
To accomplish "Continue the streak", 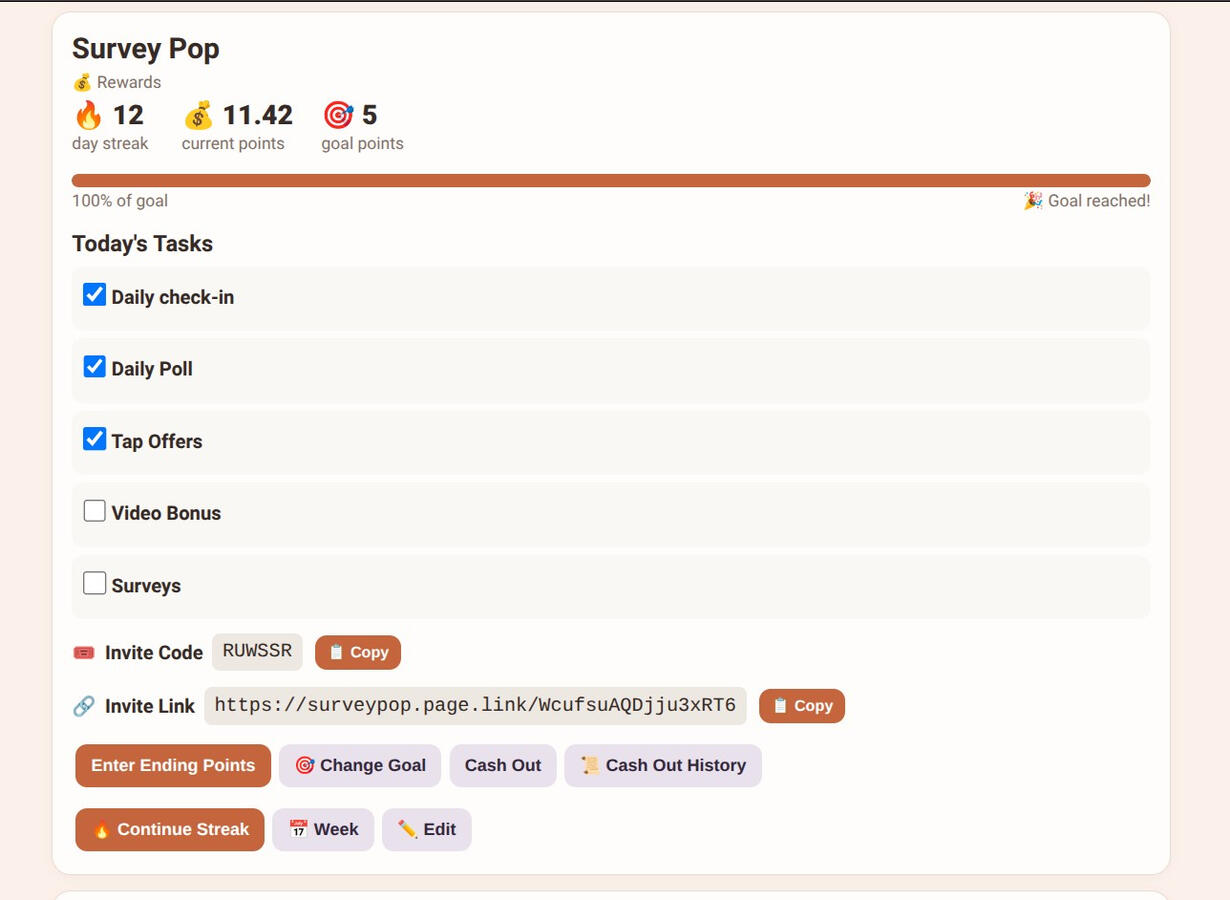I will [x=170, y=830].
